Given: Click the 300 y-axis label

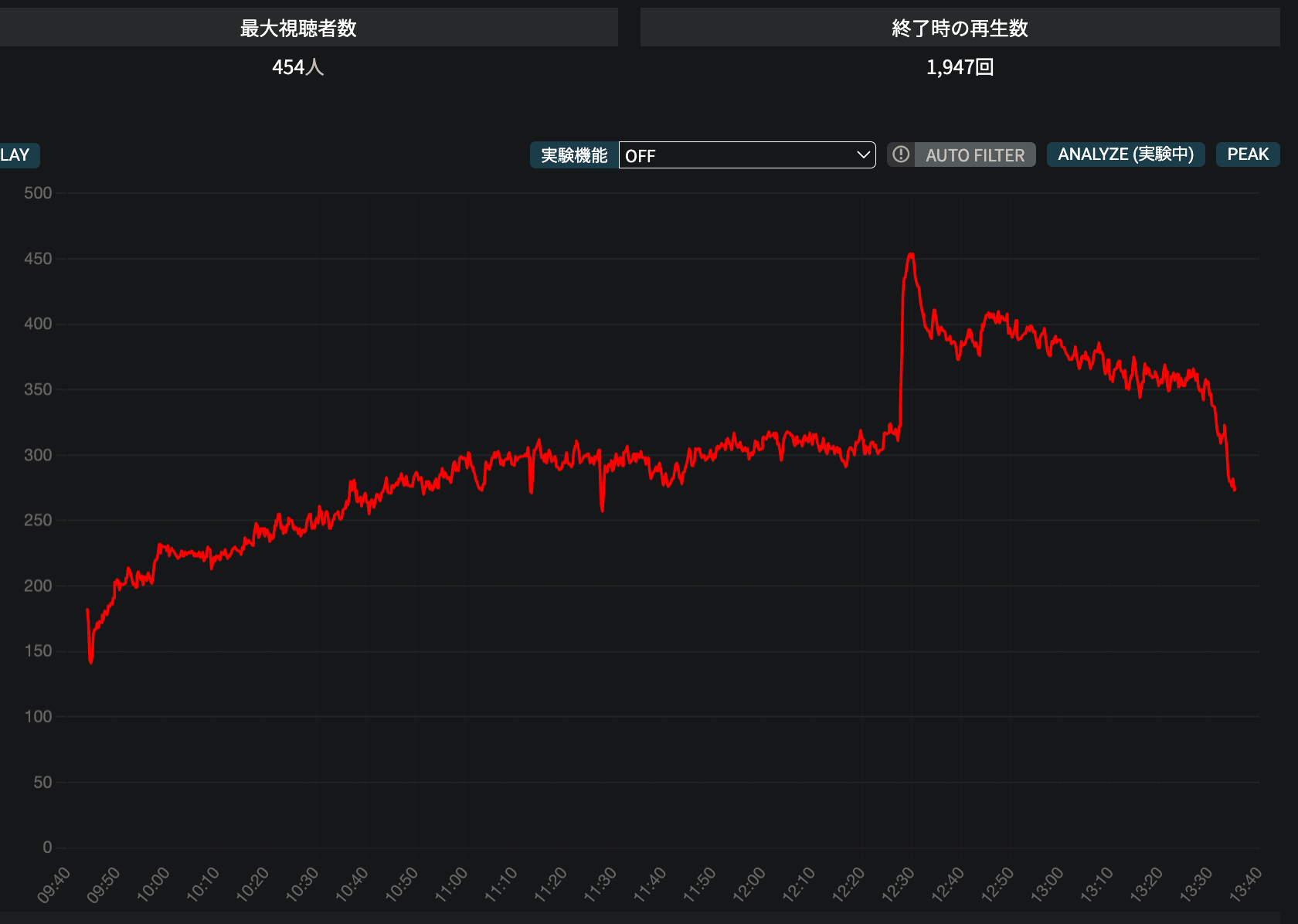Looking at the screenshot, I should 38,455.
